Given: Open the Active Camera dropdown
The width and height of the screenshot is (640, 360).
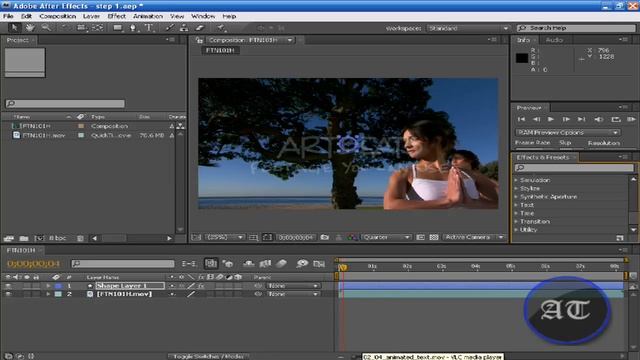Looking at the screenshot, I should point(473,237).
